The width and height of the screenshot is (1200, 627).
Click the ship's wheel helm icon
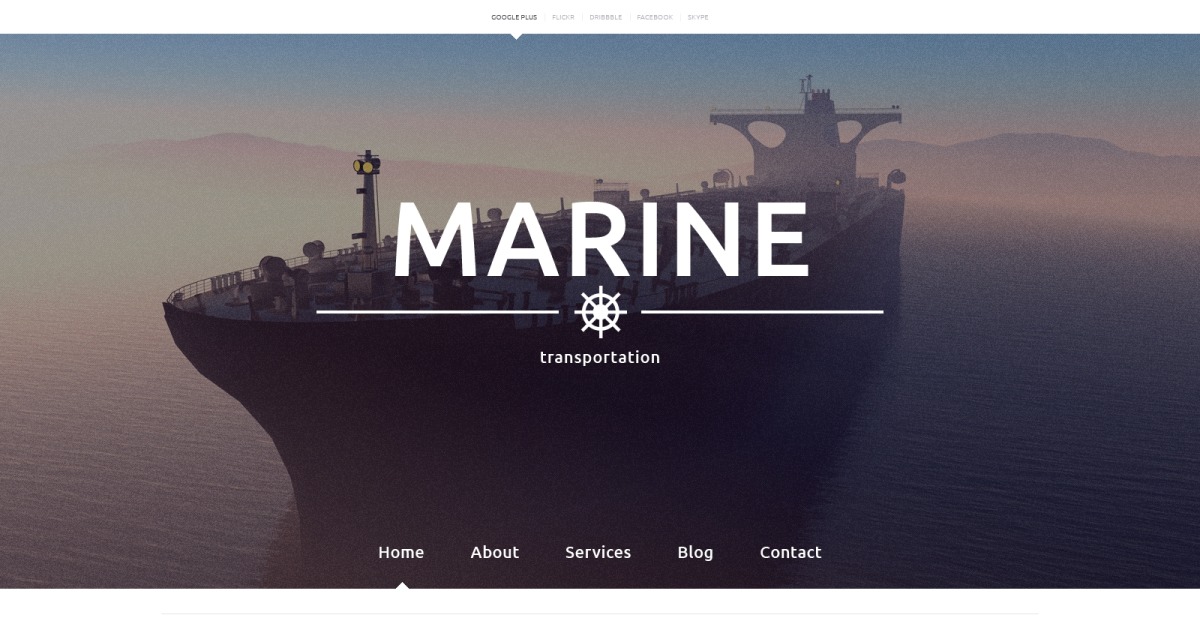[x=600, y=312]
